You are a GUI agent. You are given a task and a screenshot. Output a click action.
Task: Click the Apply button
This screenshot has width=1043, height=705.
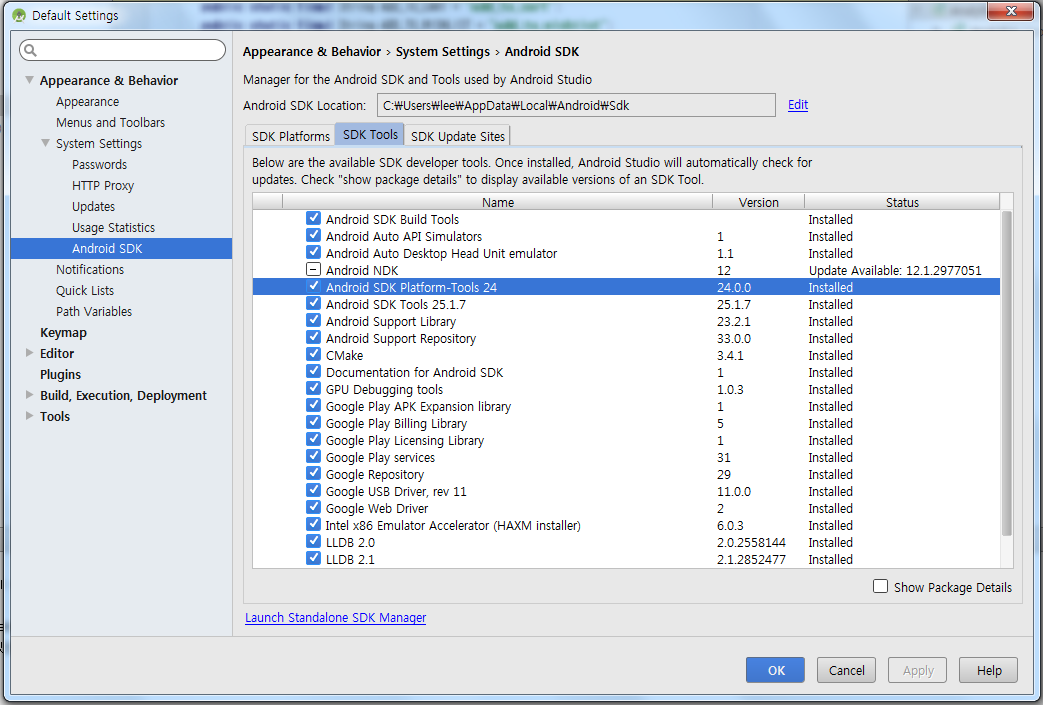[x=918, y=670]
